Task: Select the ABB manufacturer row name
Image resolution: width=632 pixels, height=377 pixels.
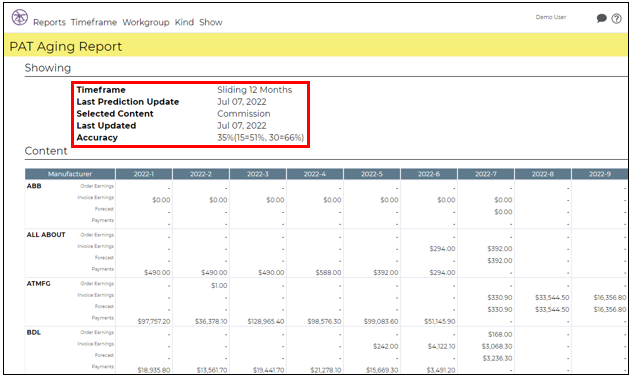Action: tap(34, 186)
